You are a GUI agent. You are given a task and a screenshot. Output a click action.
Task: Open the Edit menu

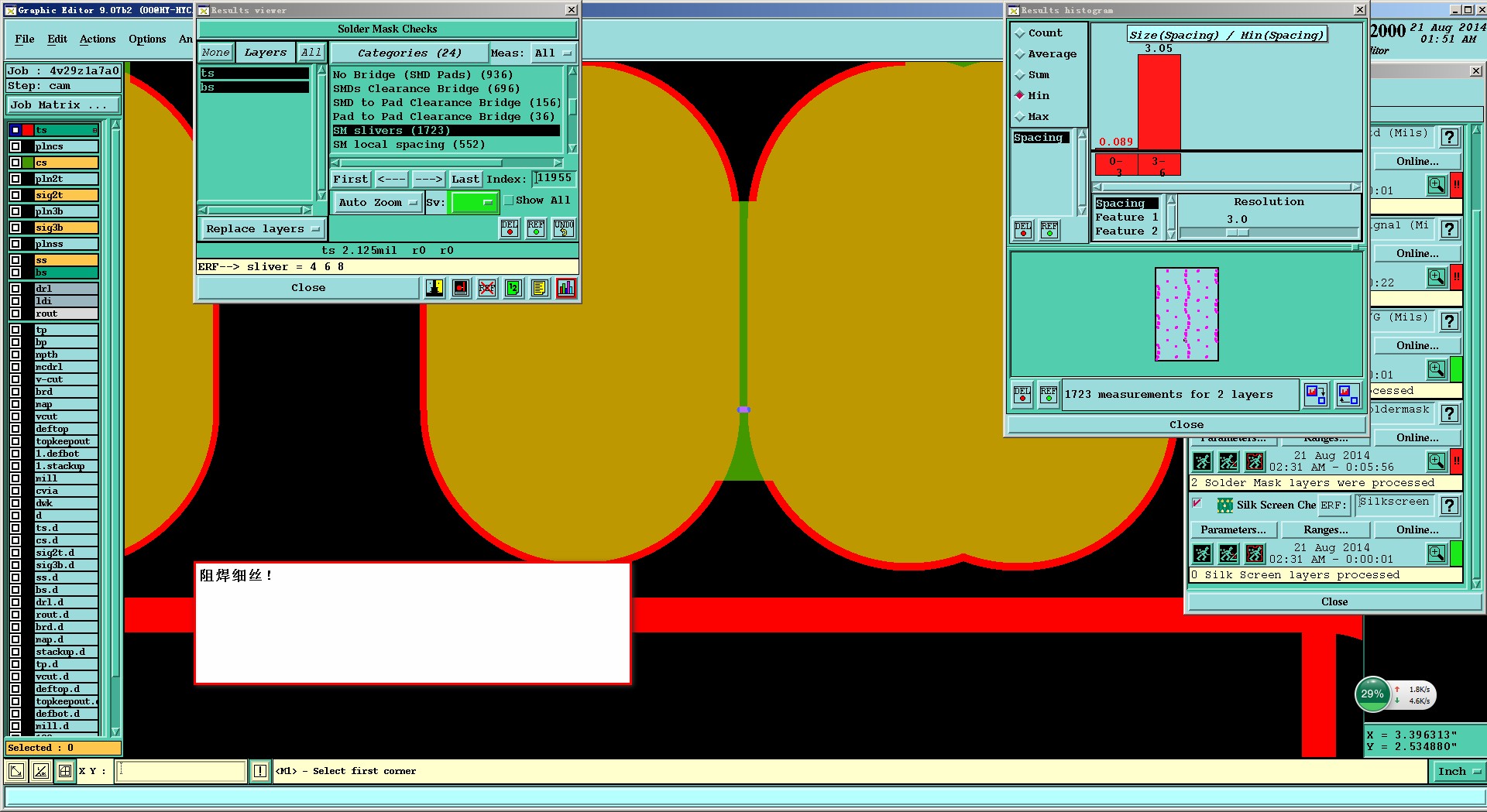(57, 39)
